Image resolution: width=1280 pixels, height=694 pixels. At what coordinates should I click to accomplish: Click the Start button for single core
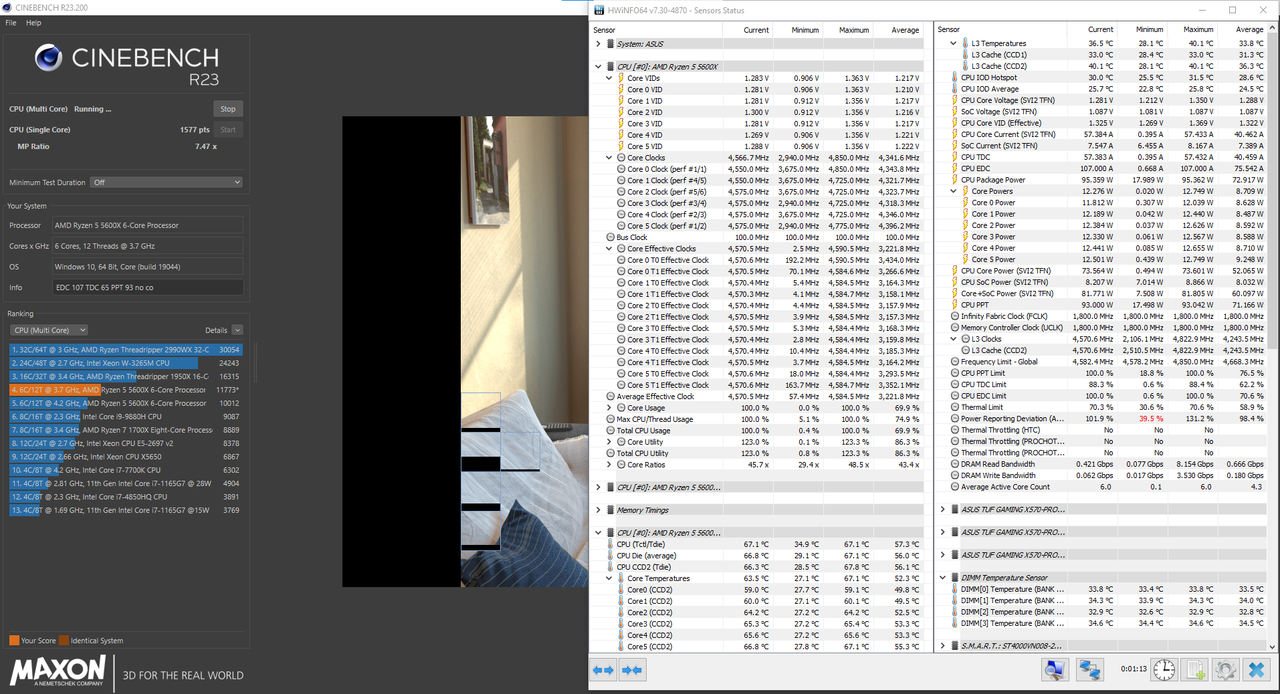pos(228,129)
